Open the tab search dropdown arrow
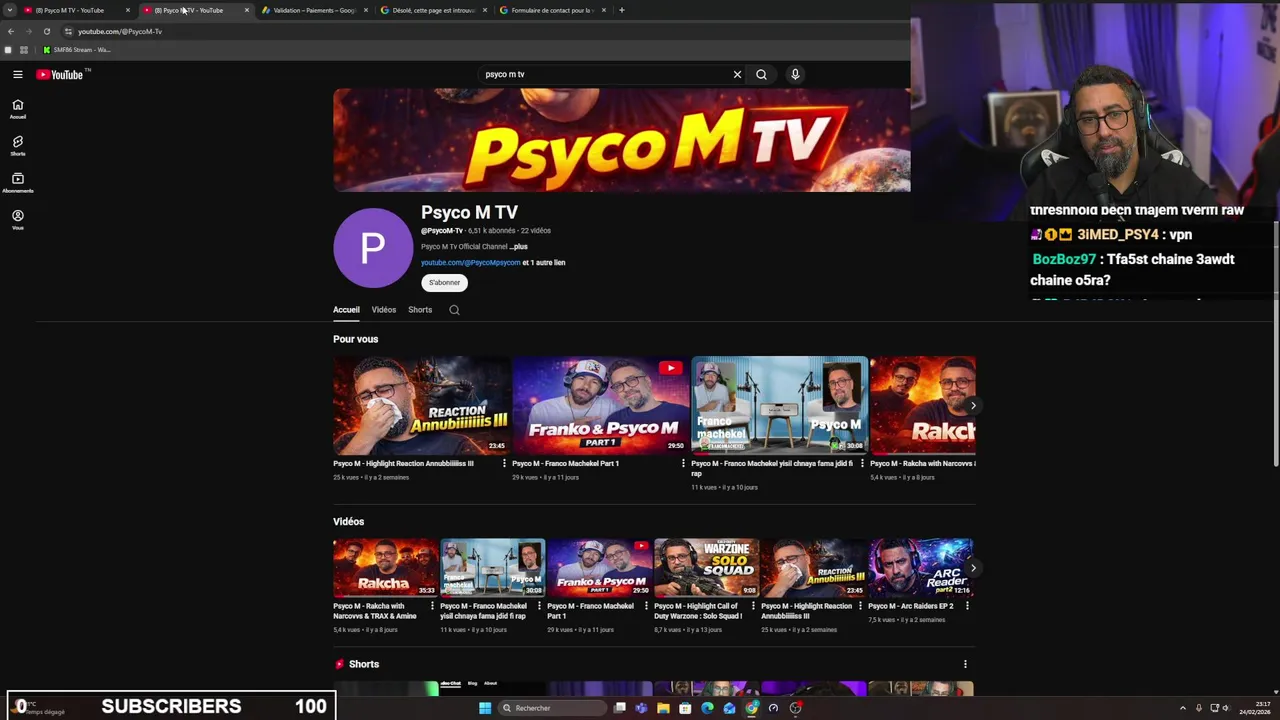 coord(8,10)
